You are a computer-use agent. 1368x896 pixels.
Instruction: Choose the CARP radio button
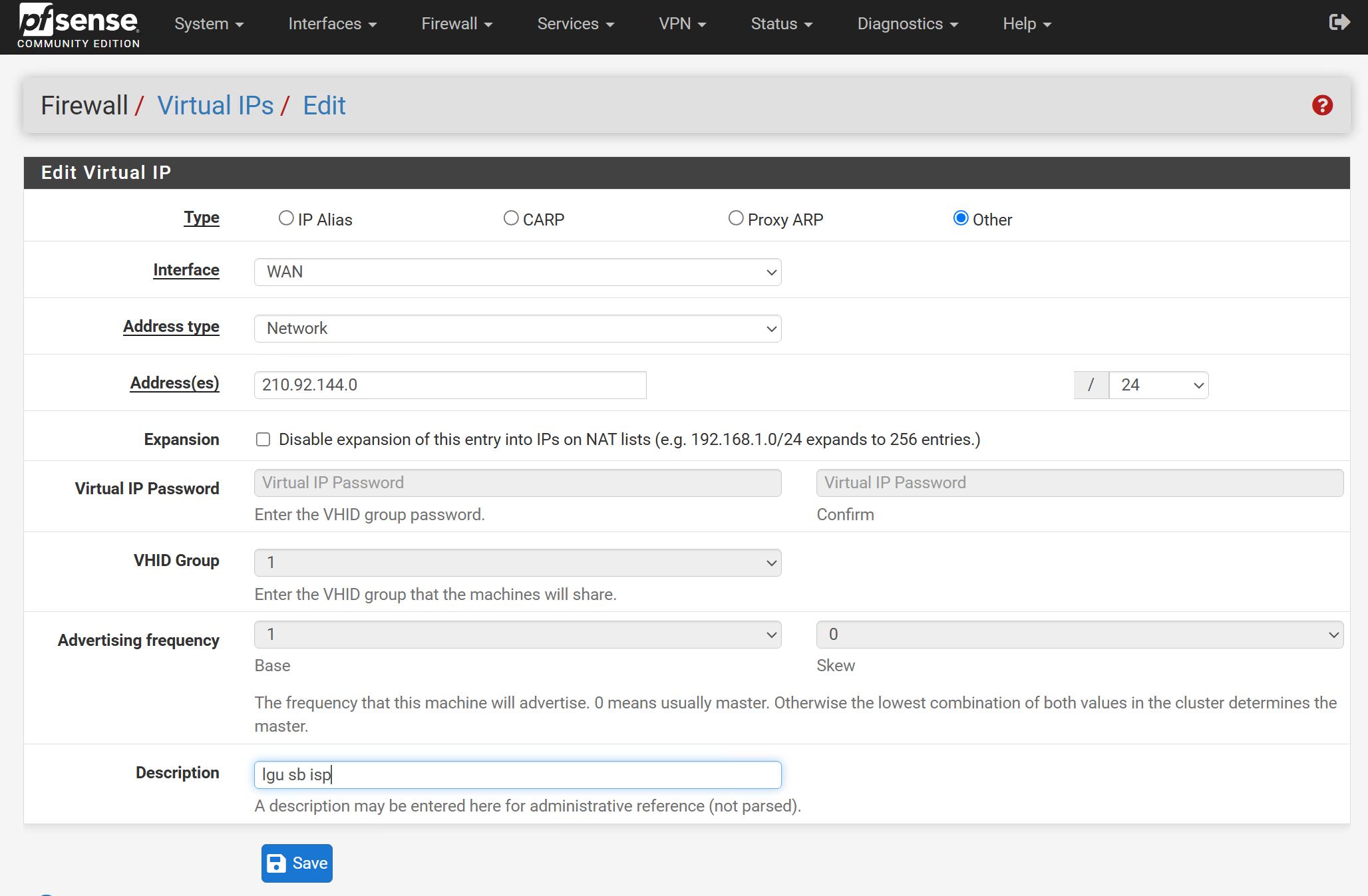pos(511,218)
